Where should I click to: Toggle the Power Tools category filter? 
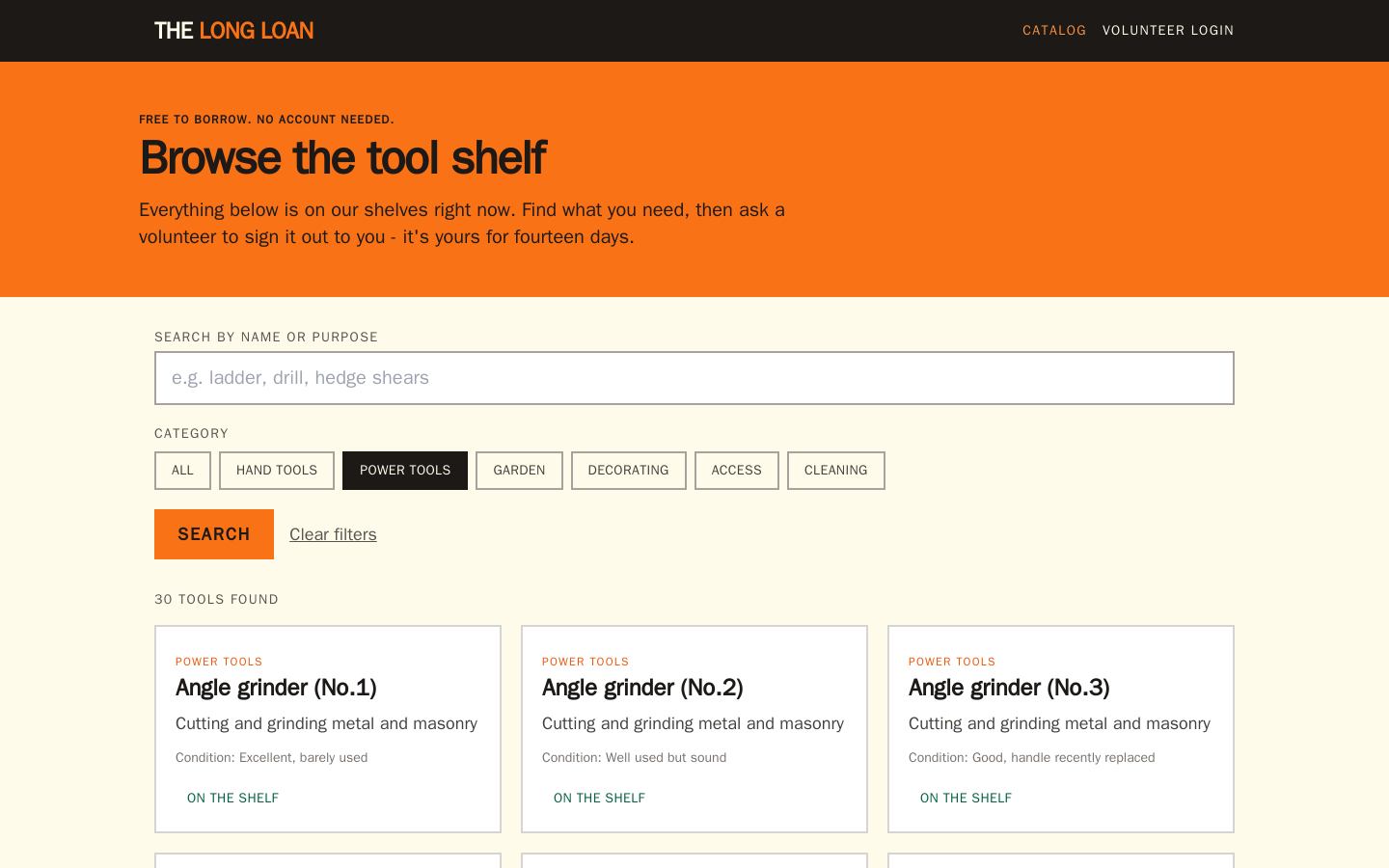click(x=405, y=471)
